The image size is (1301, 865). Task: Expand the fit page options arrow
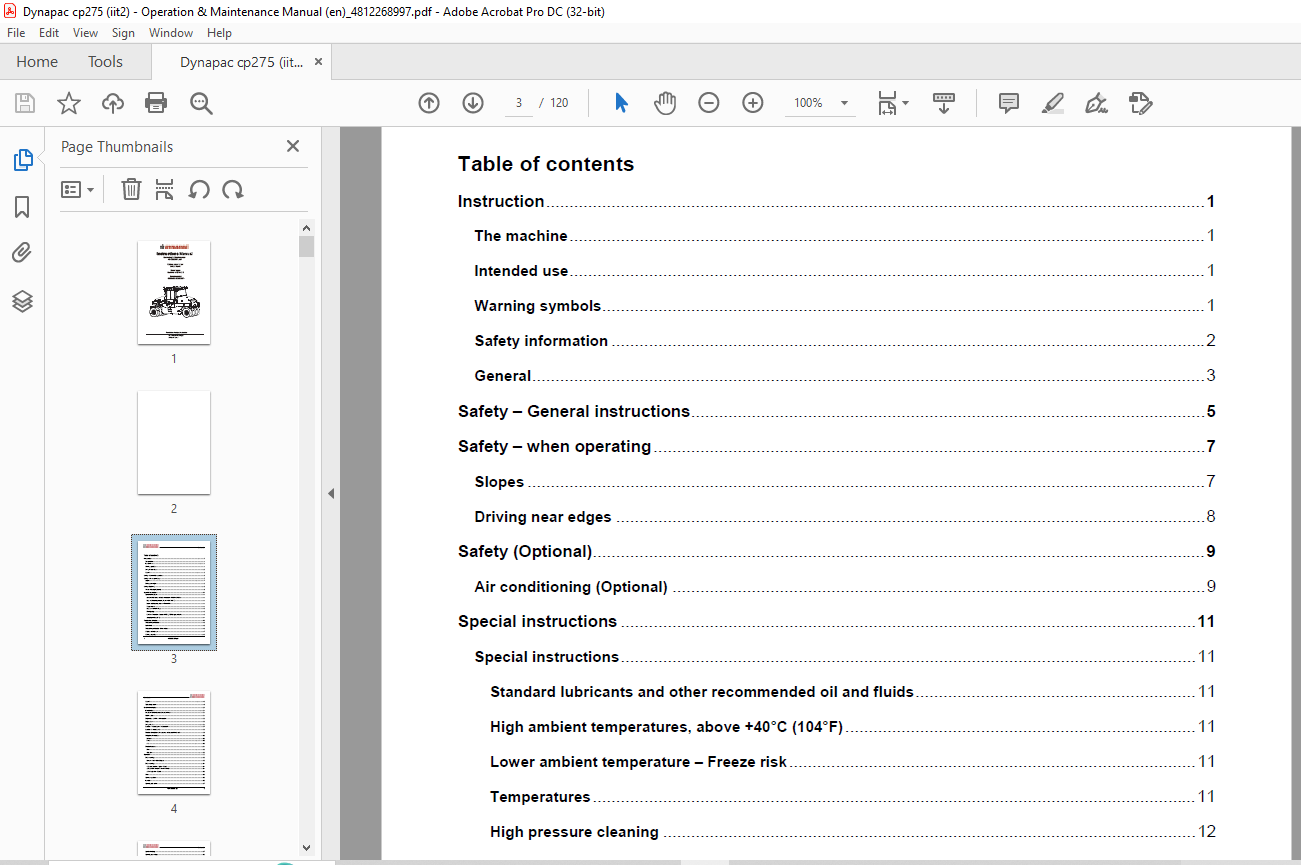click(905, 103)
